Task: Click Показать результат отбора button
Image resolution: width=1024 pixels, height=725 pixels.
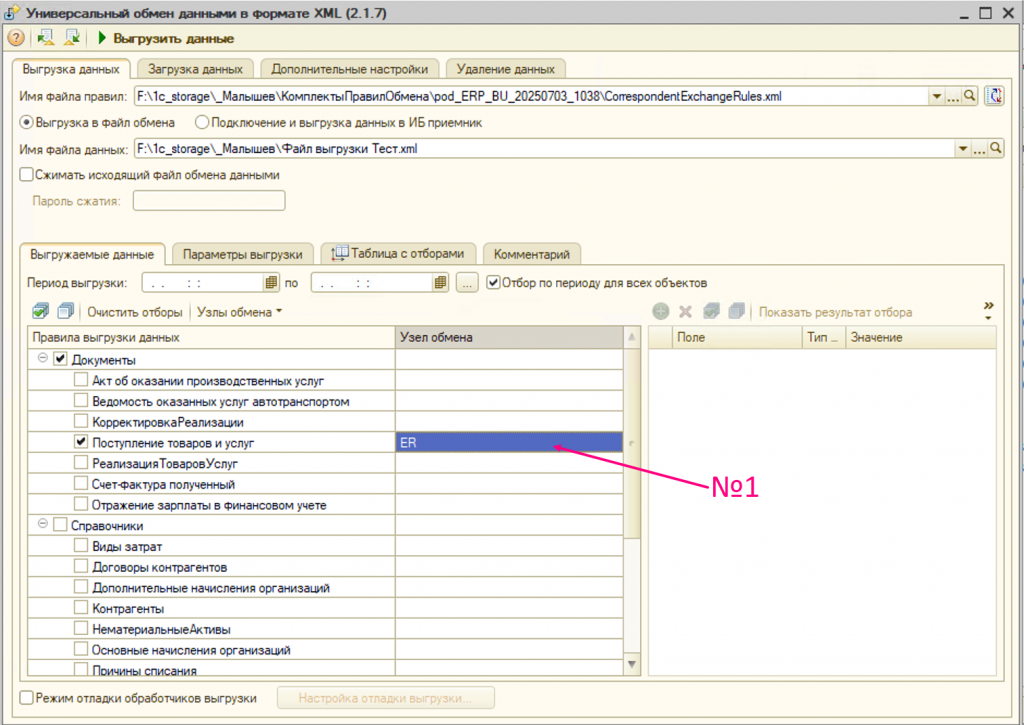Action: (x=835, y=312)
